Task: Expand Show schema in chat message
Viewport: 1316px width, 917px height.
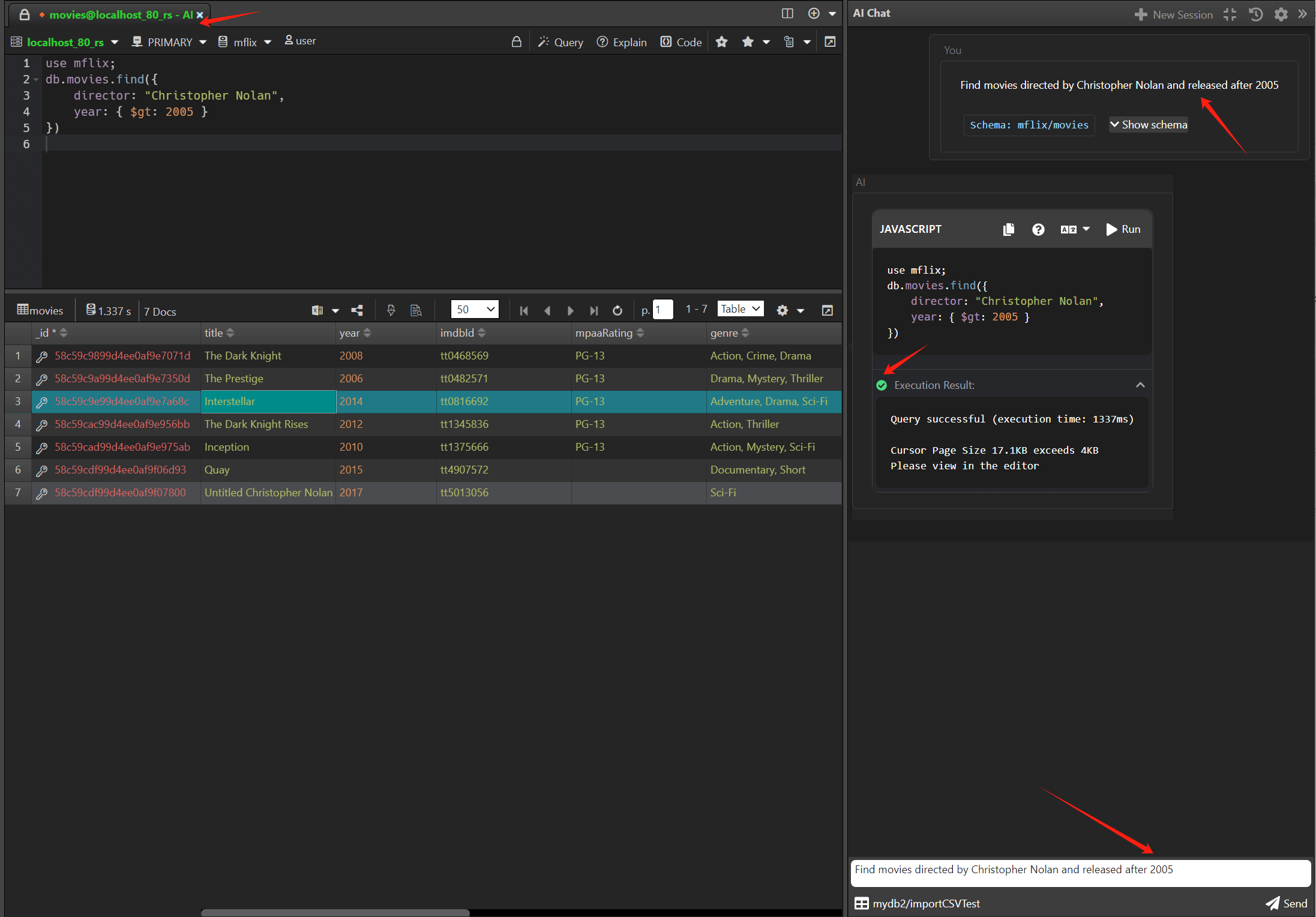Action: [1148, 125]
